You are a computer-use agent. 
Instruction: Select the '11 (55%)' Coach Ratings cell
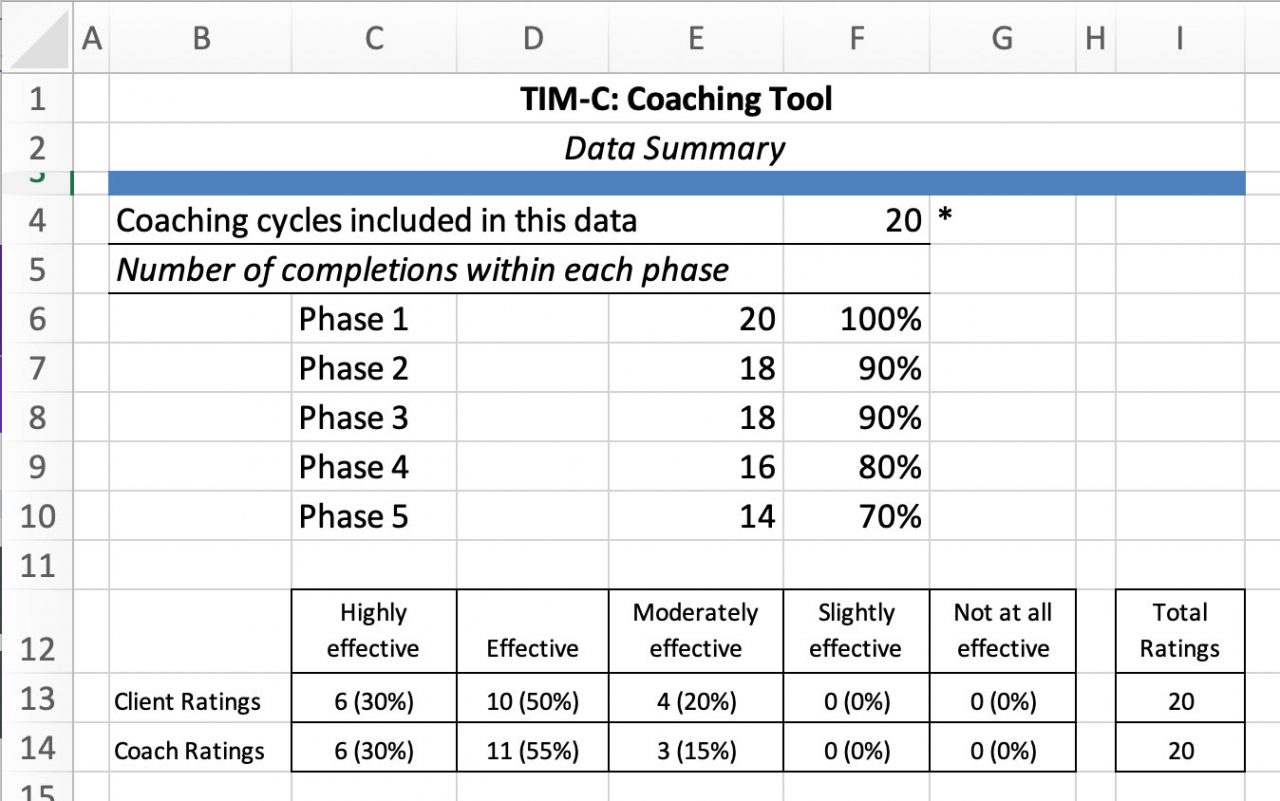click(x=533, y=750)
